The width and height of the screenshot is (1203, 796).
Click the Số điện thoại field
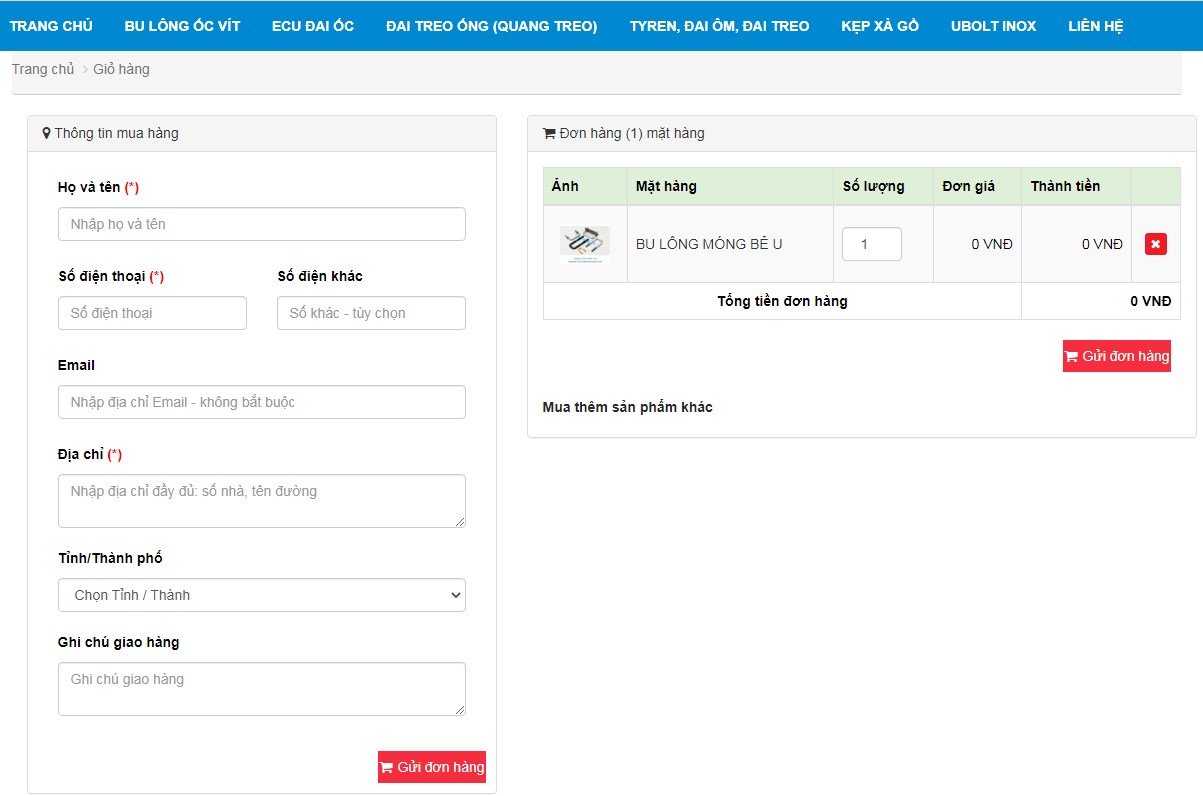pyautogui.click(x=152, y=313)
